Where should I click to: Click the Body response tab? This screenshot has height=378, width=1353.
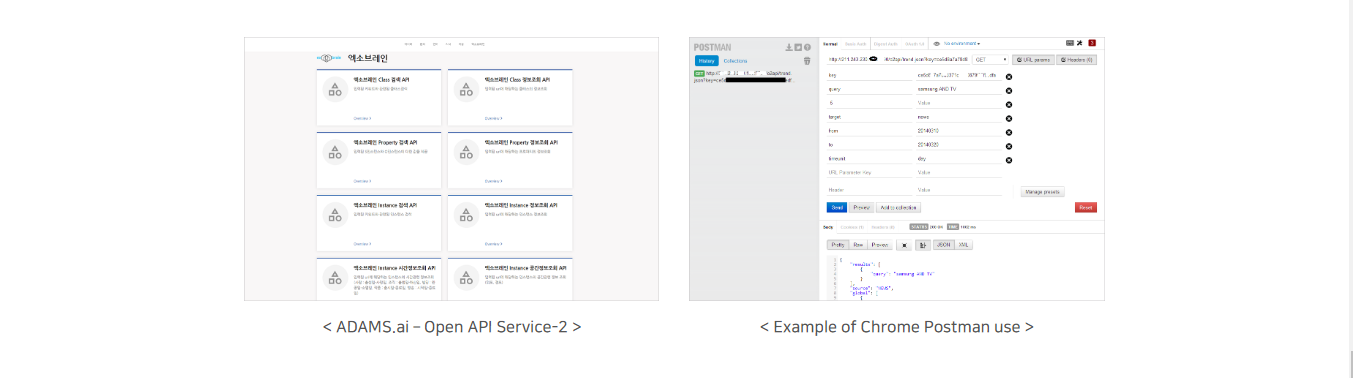pyautogui.click(x=828, y=227)
